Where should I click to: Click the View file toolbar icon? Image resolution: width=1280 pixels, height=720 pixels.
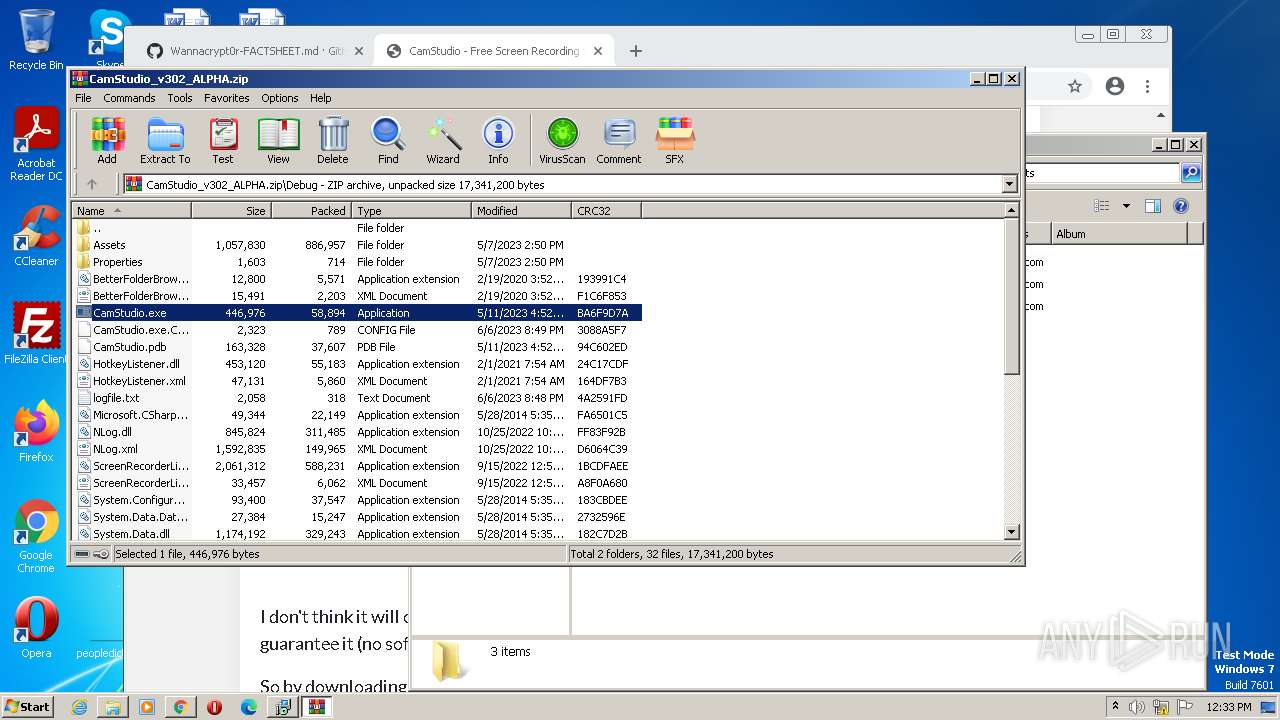click(x=278, y=141)
